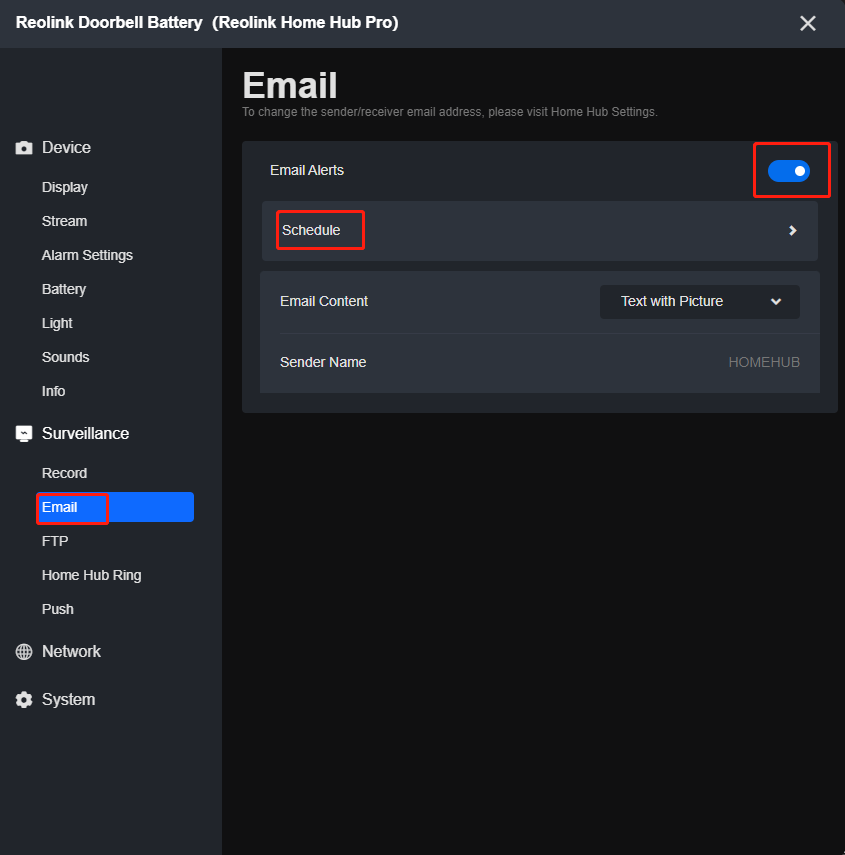Open the Record settings

pos(64,473)
